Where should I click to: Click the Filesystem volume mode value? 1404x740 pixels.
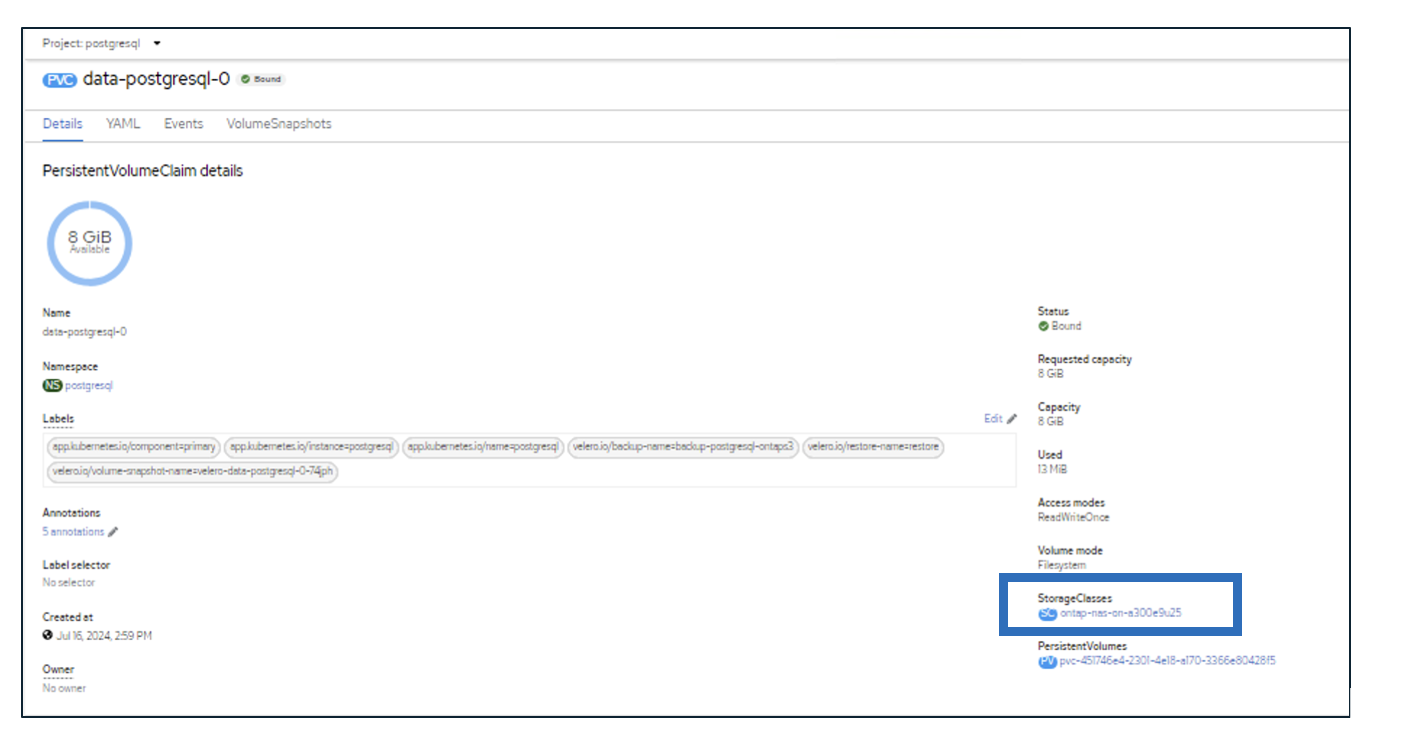click(1062, 565)
